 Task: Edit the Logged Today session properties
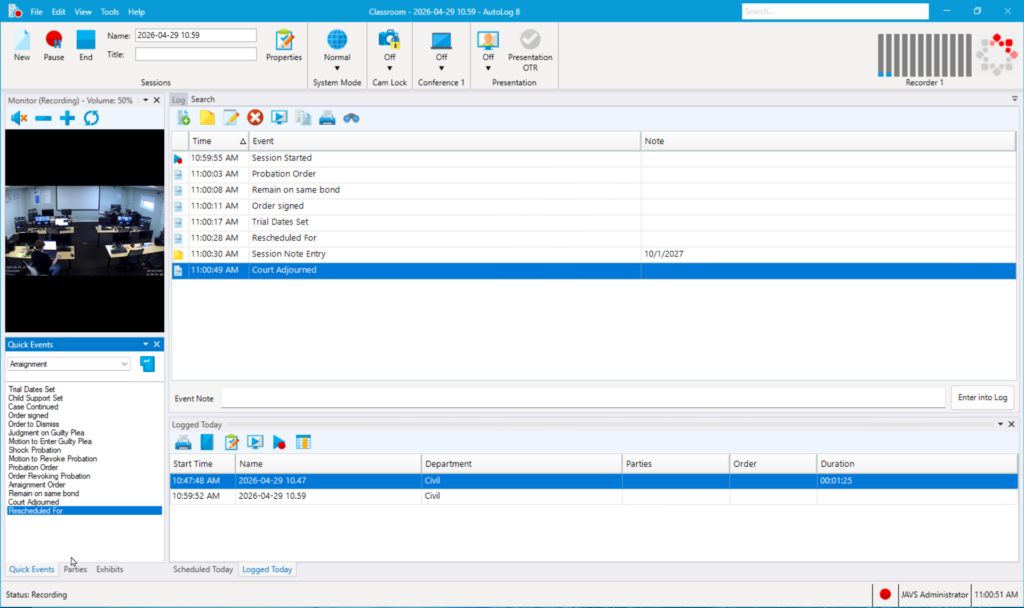(231, 442)
